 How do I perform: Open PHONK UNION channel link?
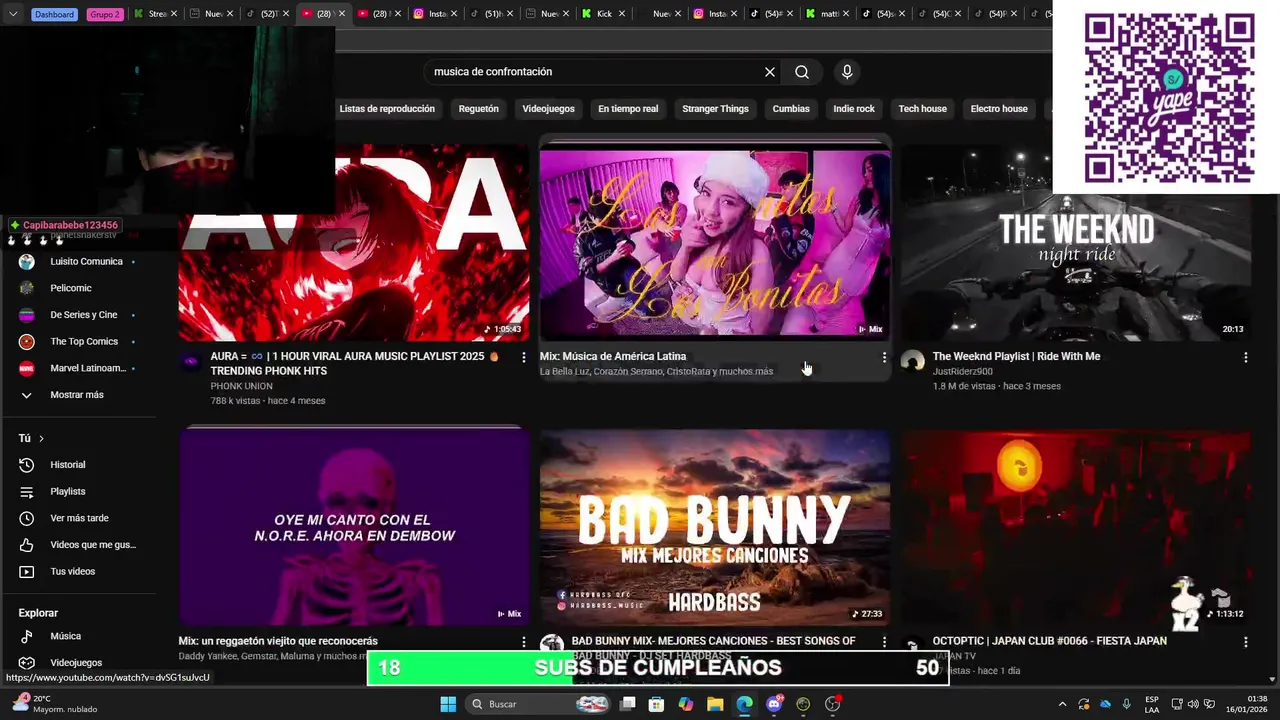pos(241,386)
